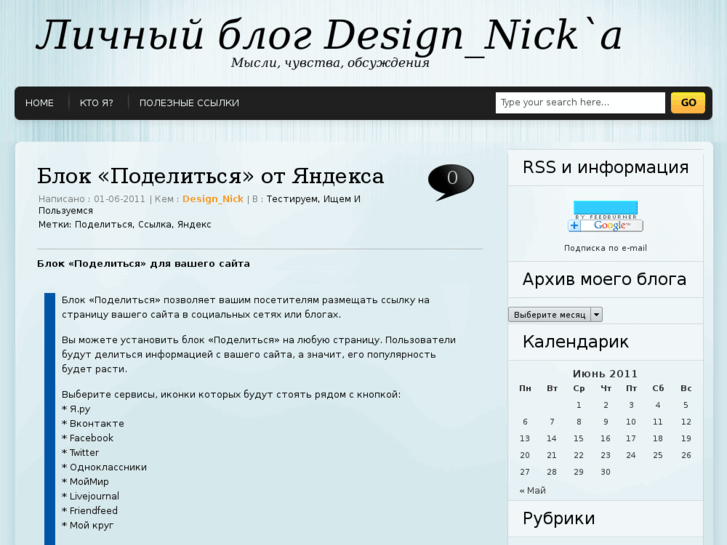Click the Июнь 2011 calendar caption

click(x=605, y=374)
